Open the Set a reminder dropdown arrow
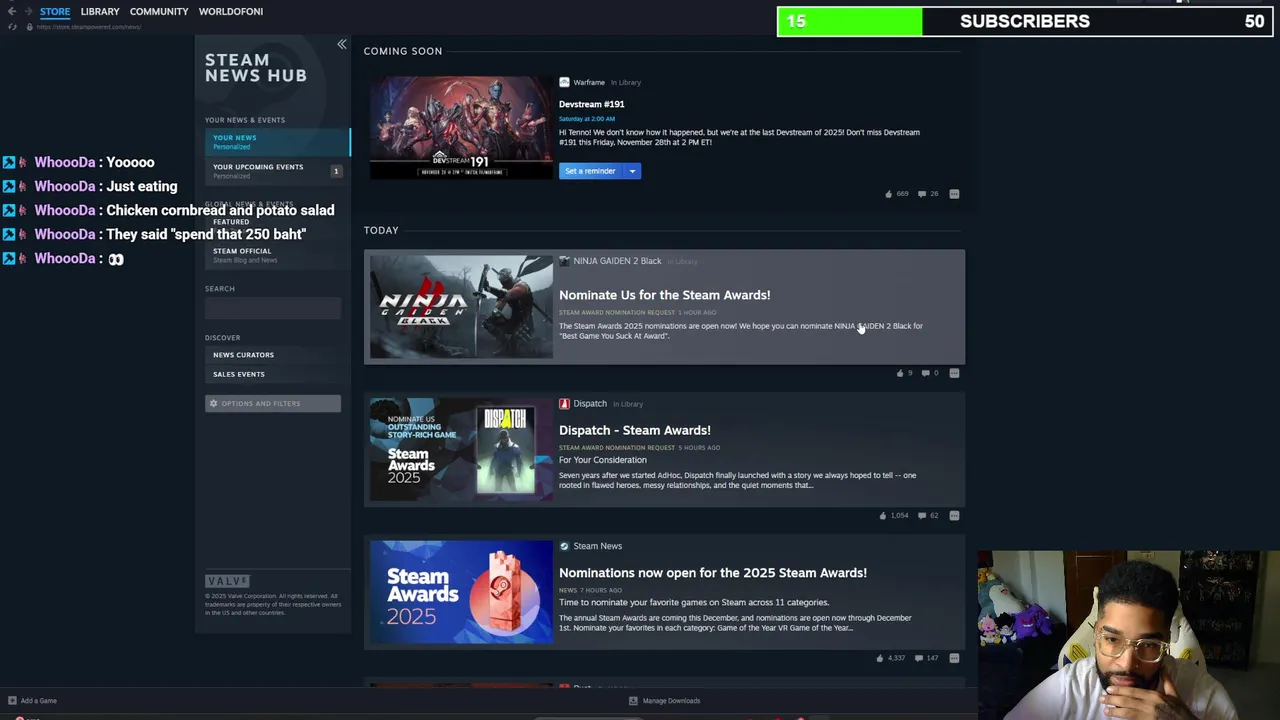 pos(632,171)
